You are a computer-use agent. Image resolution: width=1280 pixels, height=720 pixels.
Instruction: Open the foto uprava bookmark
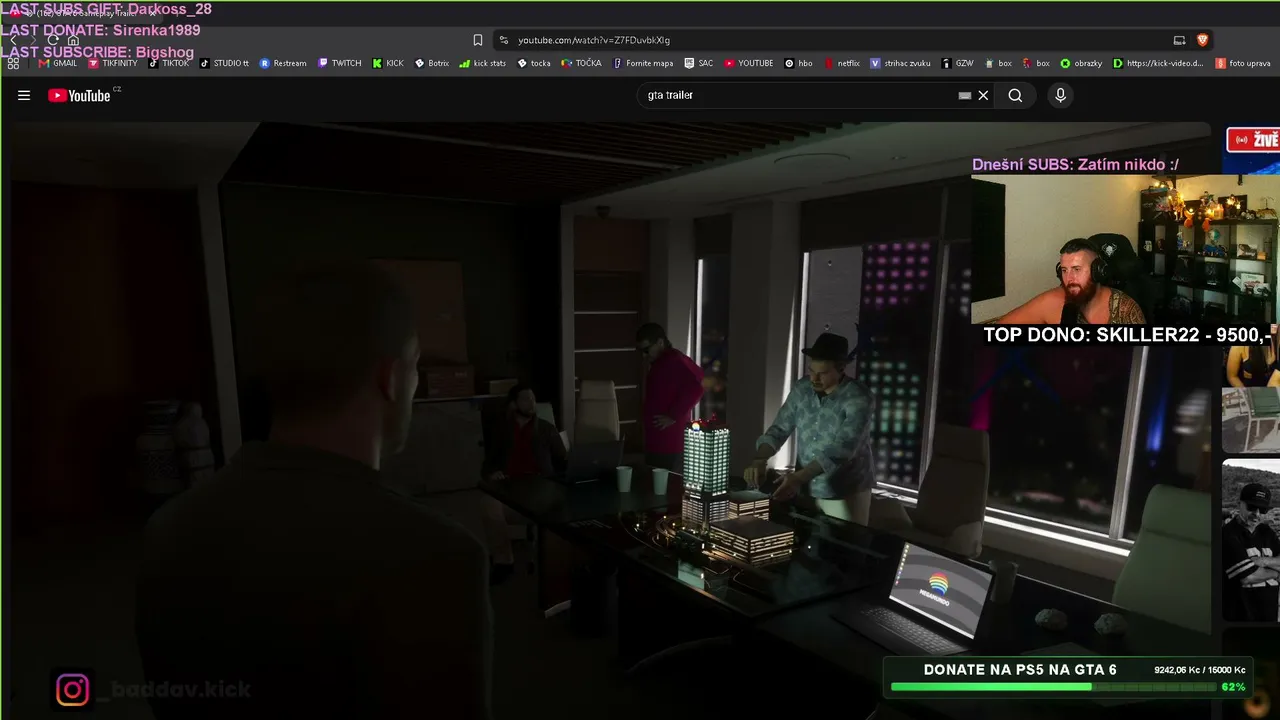pyautogui.click(x=1243, y=63)
